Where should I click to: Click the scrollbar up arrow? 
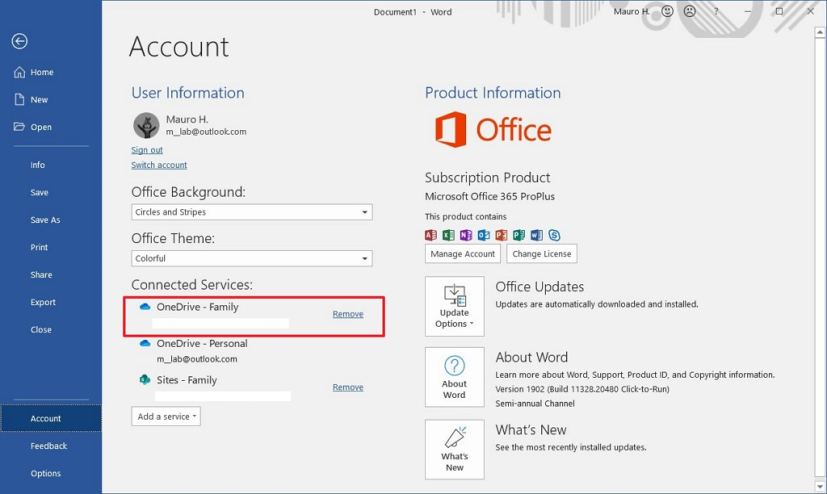point(820,33)
